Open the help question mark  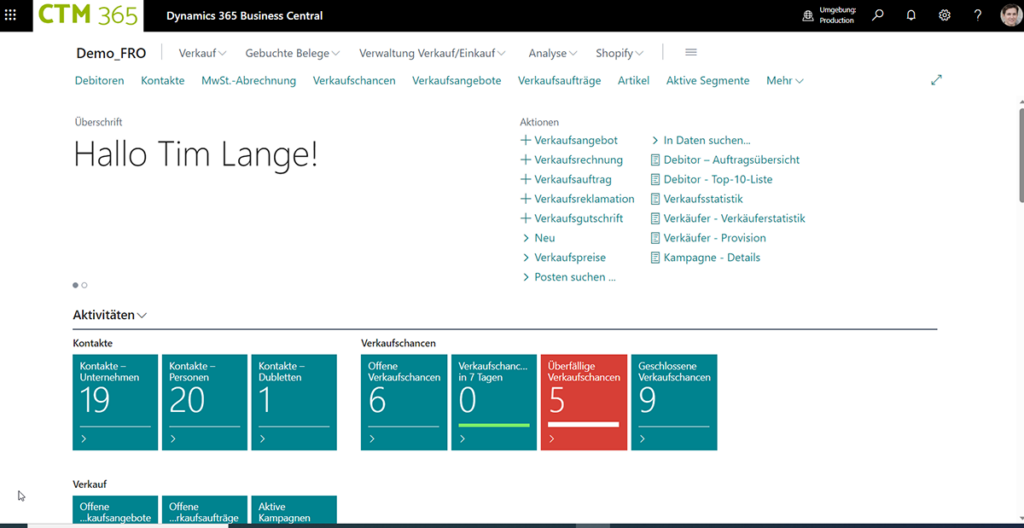[978, 15]
